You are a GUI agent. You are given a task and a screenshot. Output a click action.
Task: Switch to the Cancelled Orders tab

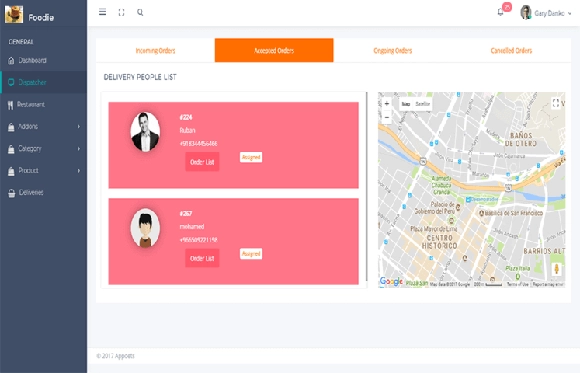click(x=511, y=50)
